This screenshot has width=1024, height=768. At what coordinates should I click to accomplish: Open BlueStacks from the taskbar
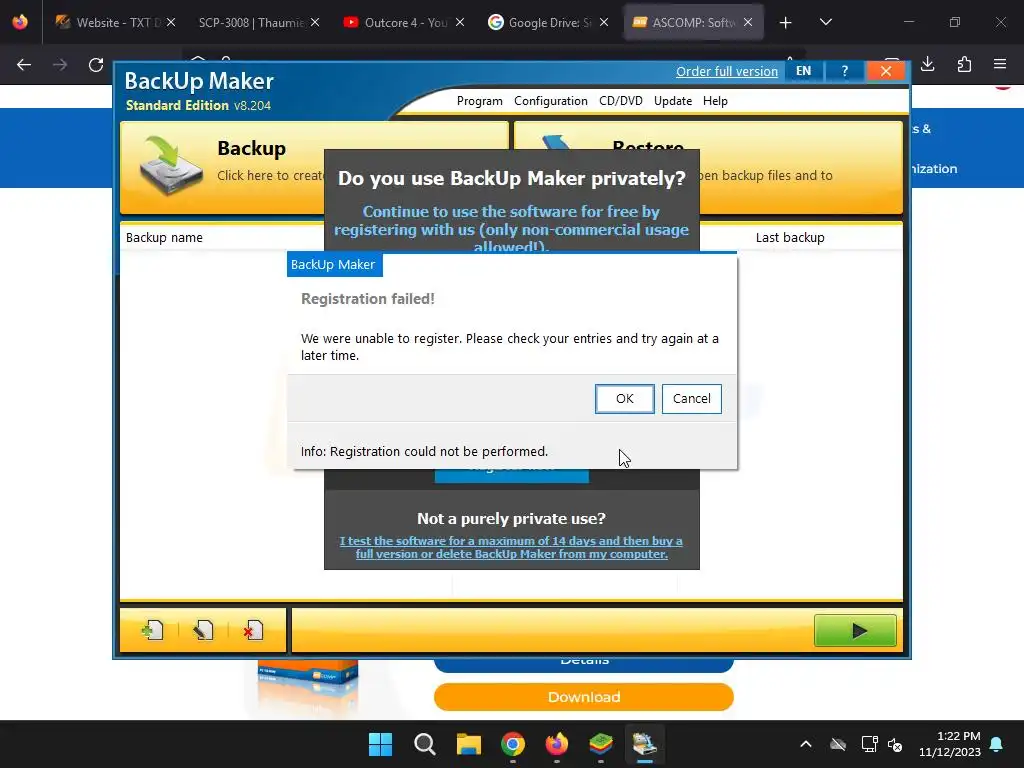click(600, 744)
